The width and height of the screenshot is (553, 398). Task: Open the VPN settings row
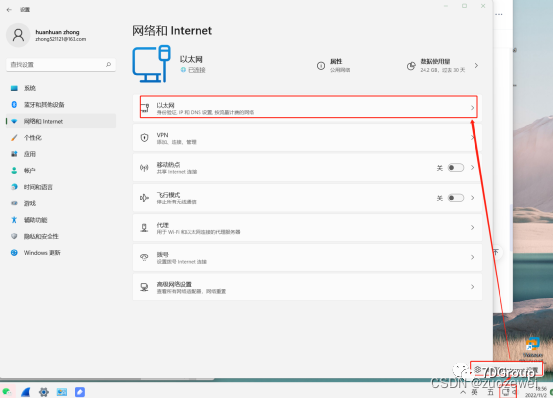(307, 138)
